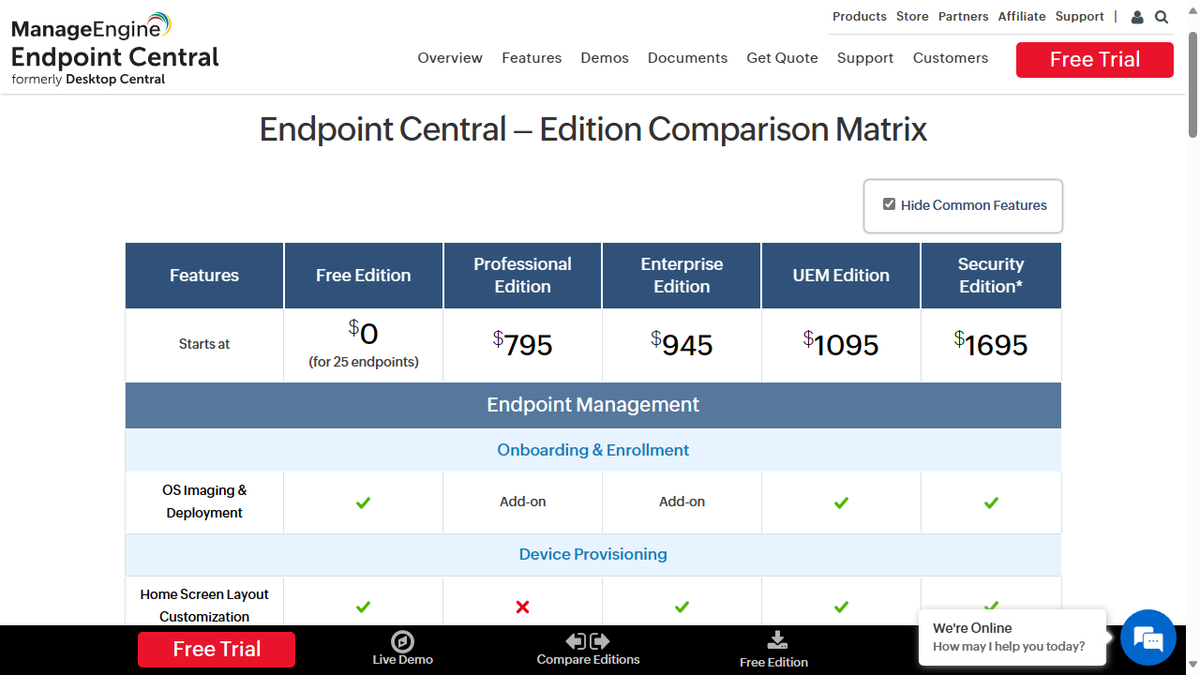Visit the Store link

pyautogui.click(x=912, y=16)
